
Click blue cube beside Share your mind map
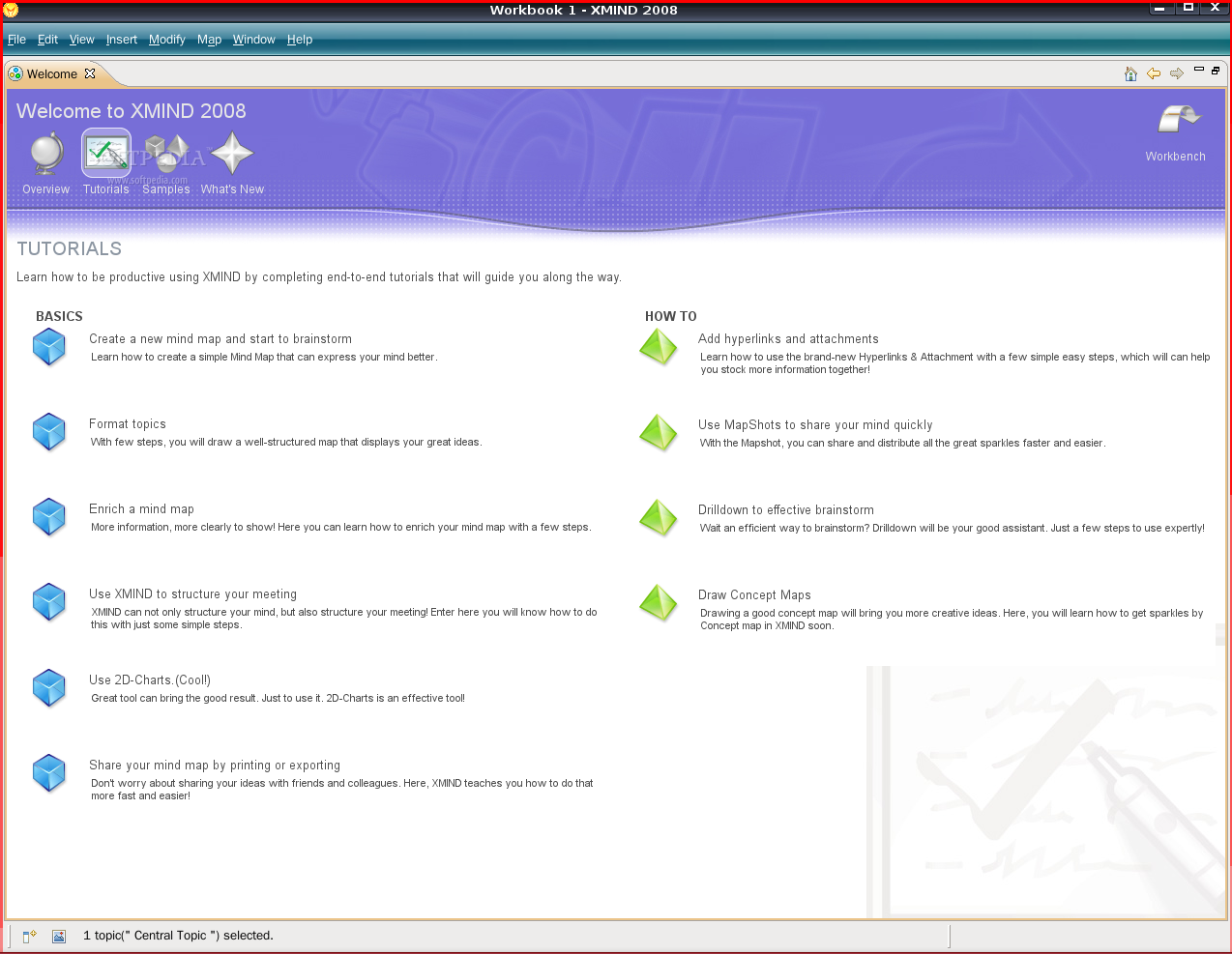(48, 773)
